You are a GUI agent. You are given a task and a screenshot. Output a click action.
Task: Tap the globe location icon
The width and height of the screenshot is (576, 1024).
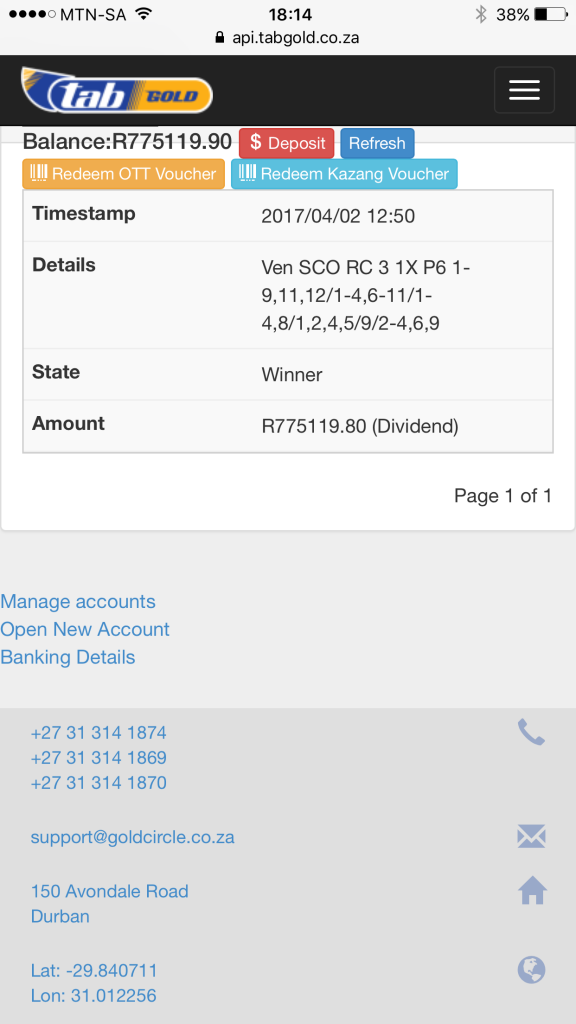pos(531,970)
